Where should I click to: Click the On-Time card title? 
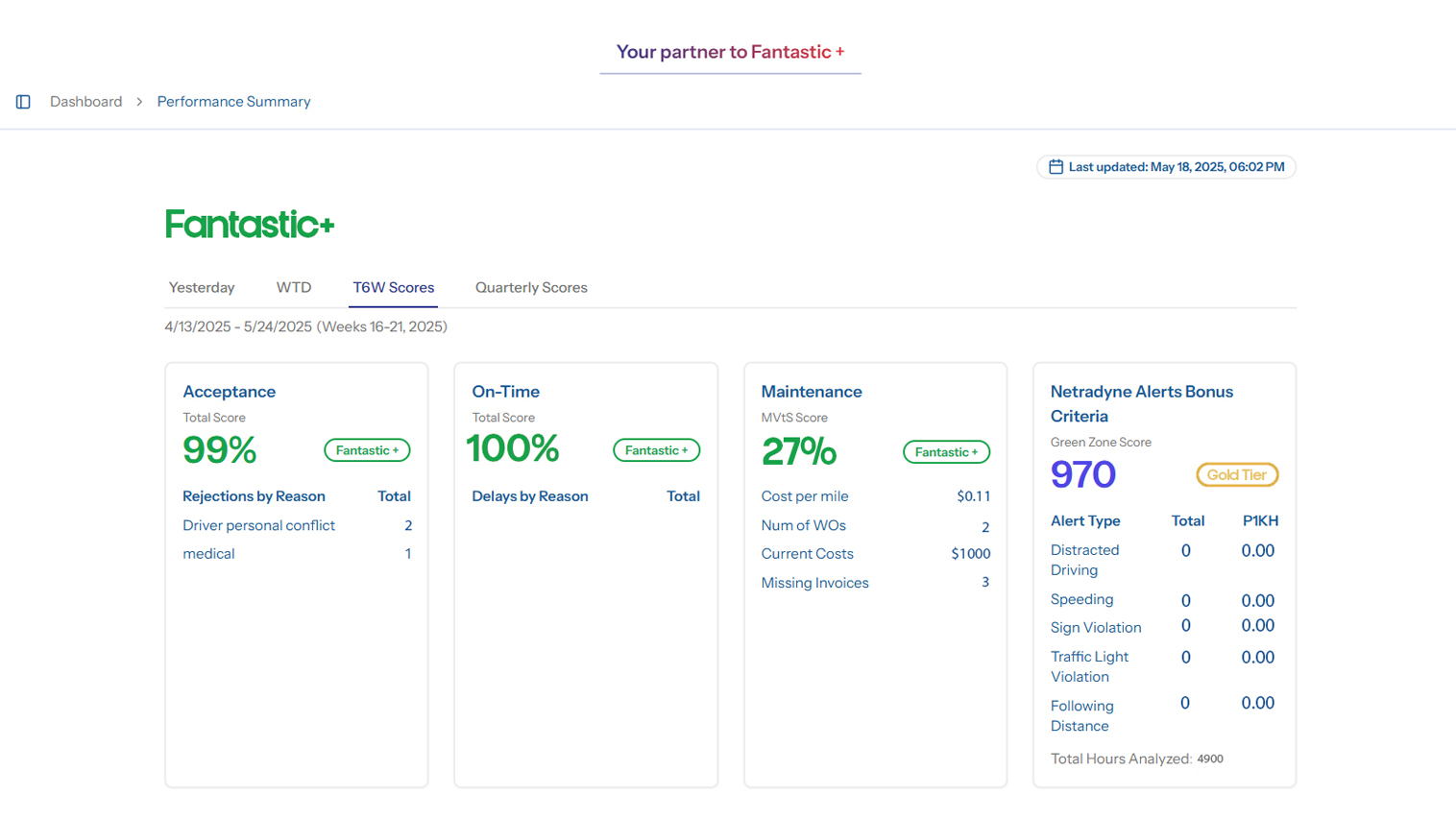coord(506,392)
